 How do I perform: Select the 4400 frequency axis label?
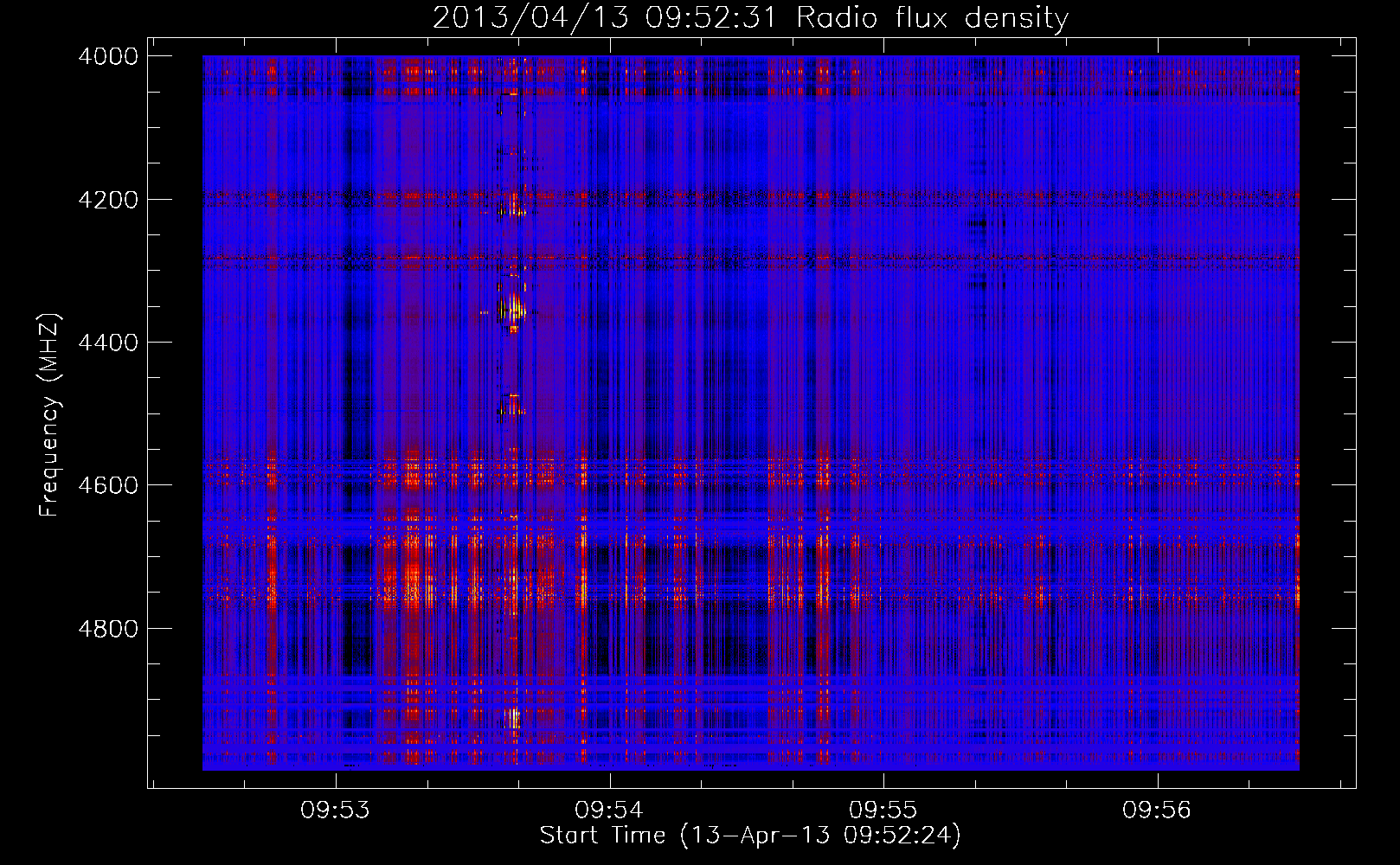pos(108,343)
